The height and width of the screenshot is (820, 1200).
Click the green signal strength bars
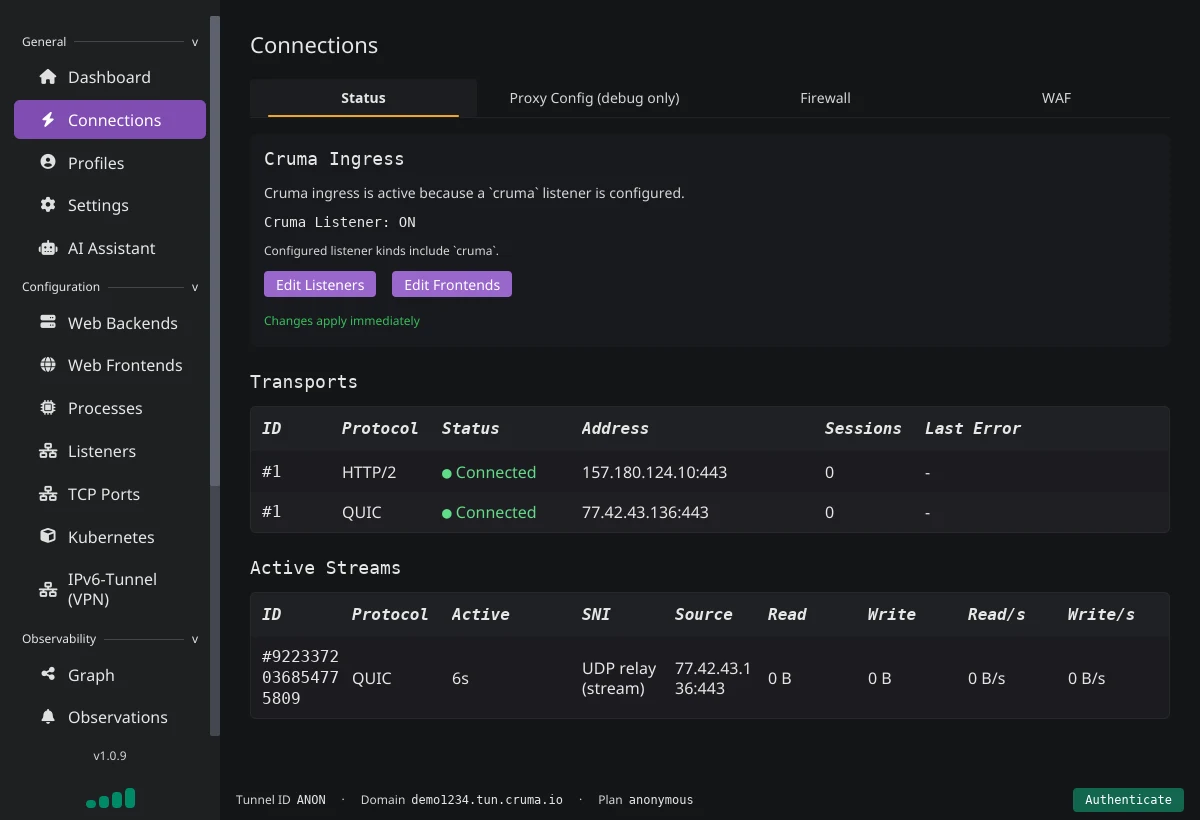(110, 798)
